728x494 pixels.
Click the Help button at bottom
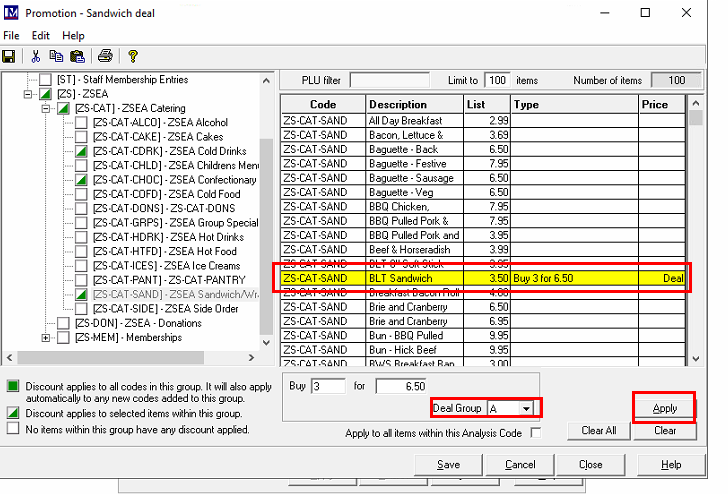(x=671, y=464)
